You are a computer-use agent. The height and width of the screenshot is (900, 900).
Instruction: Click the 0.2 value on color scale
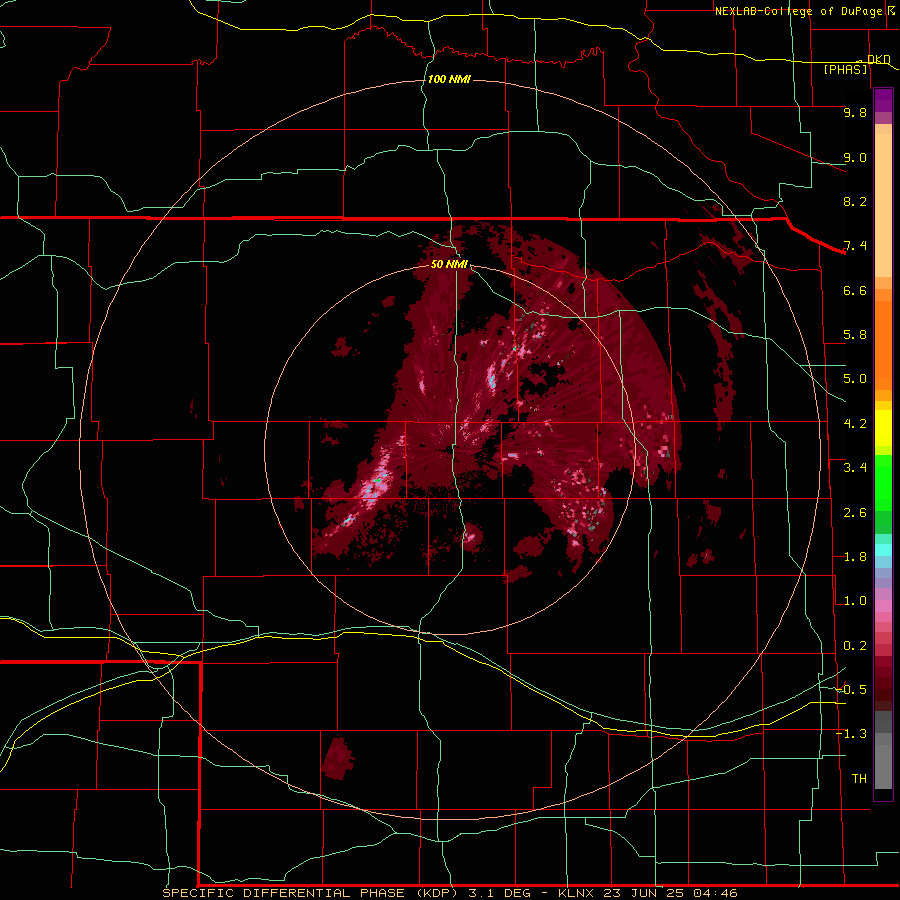[855, 646]
